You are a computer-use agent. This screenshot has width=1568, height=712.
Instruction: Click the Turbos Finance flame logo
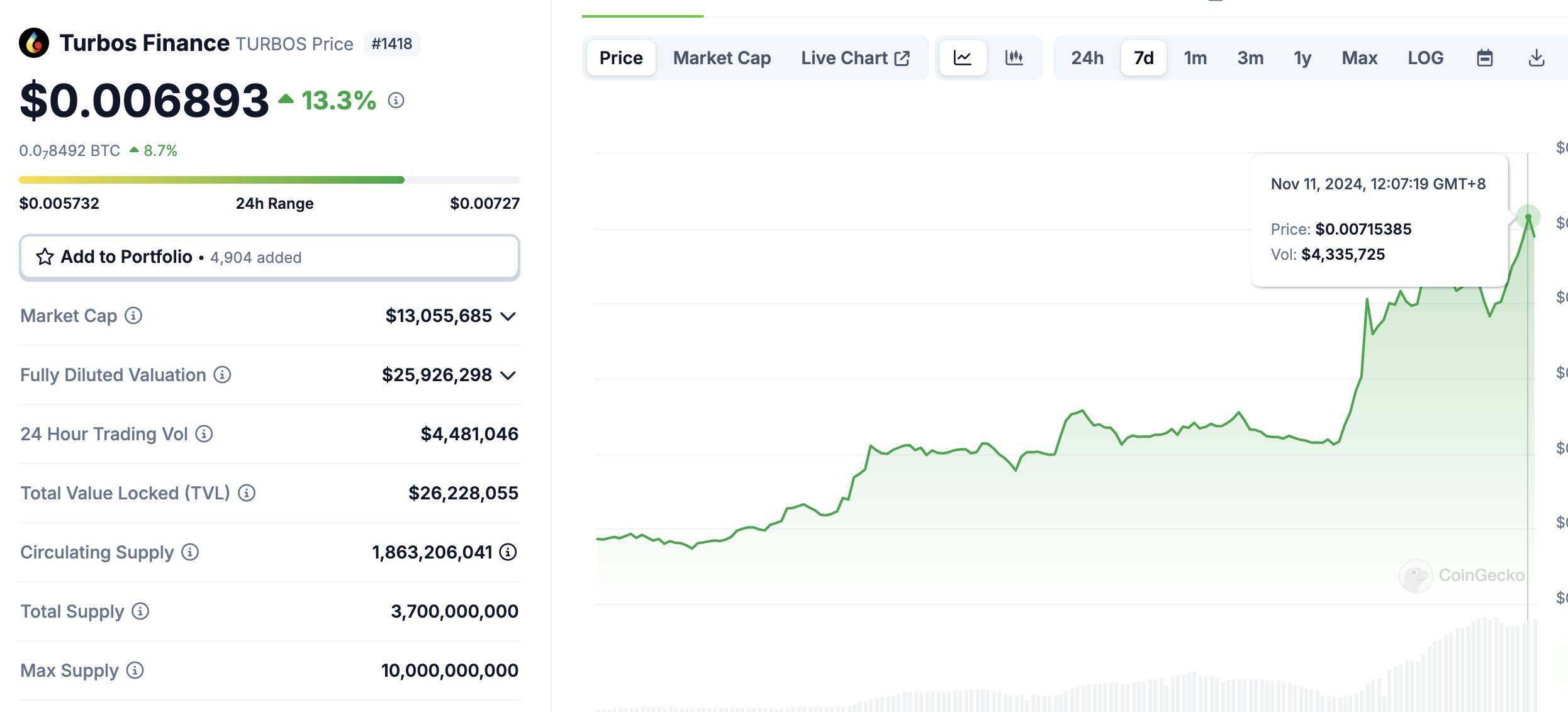coord(34,43)
